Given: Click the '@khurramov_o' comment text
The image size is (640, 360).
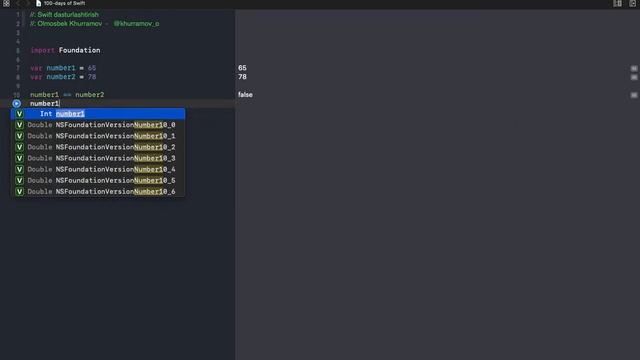Looking at the screenshot, I should coord(136,24).
